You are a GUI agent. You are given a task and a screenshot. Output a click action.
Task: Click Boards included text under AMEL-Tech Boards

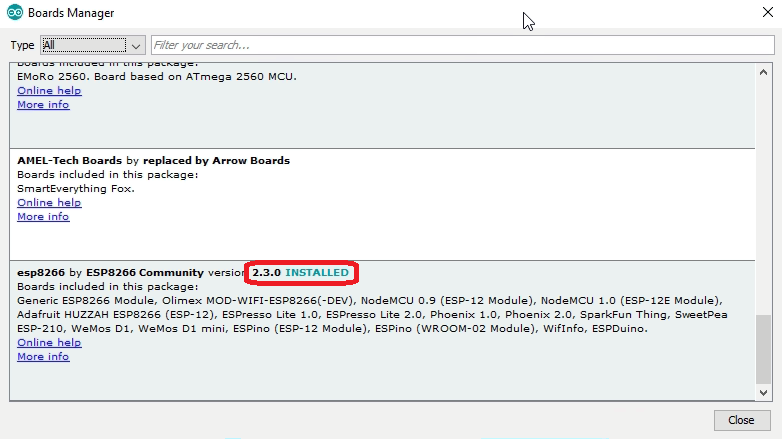click(108, 175)
